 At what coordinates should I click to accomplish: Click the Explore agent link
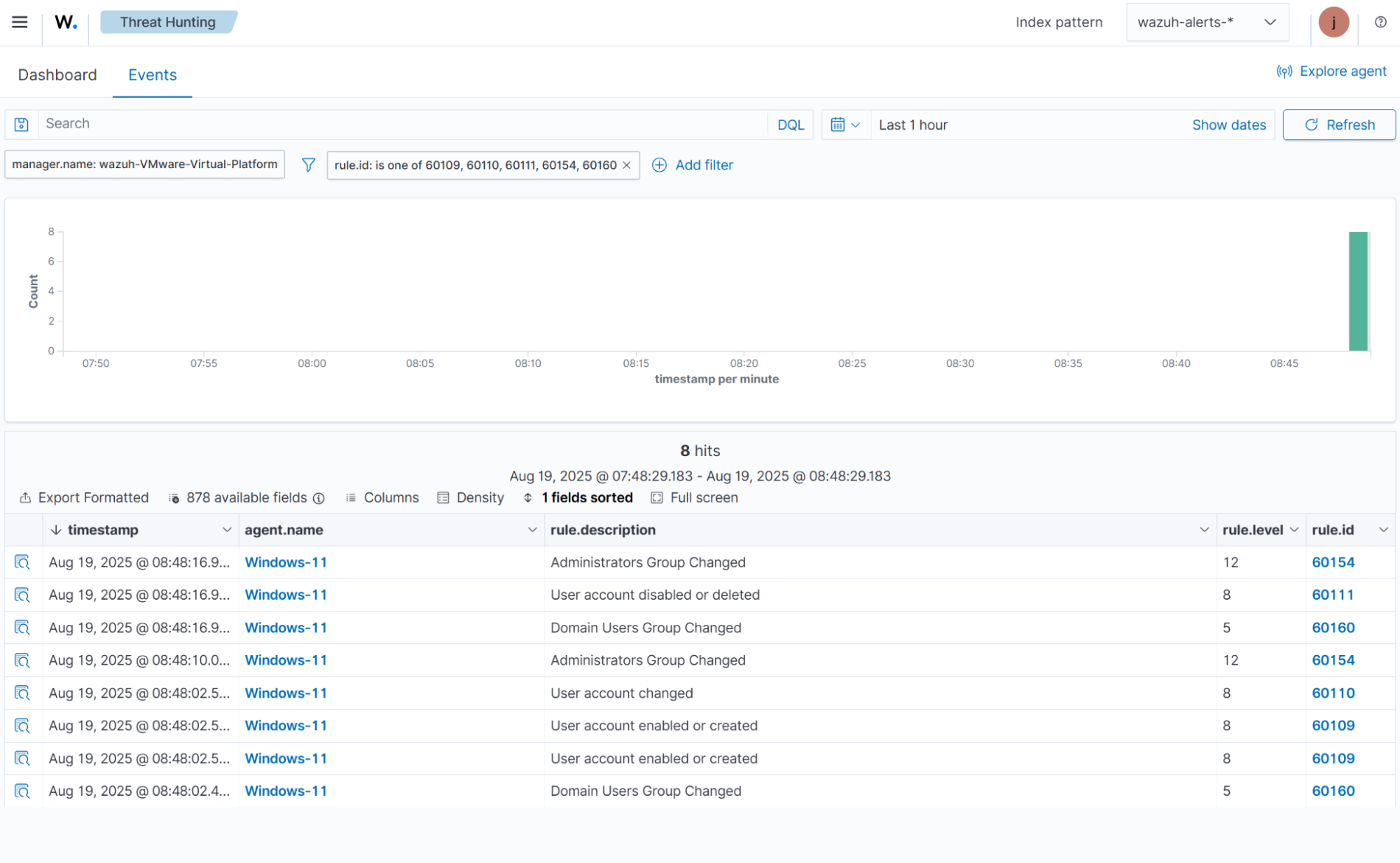(x=1331, y=71)
